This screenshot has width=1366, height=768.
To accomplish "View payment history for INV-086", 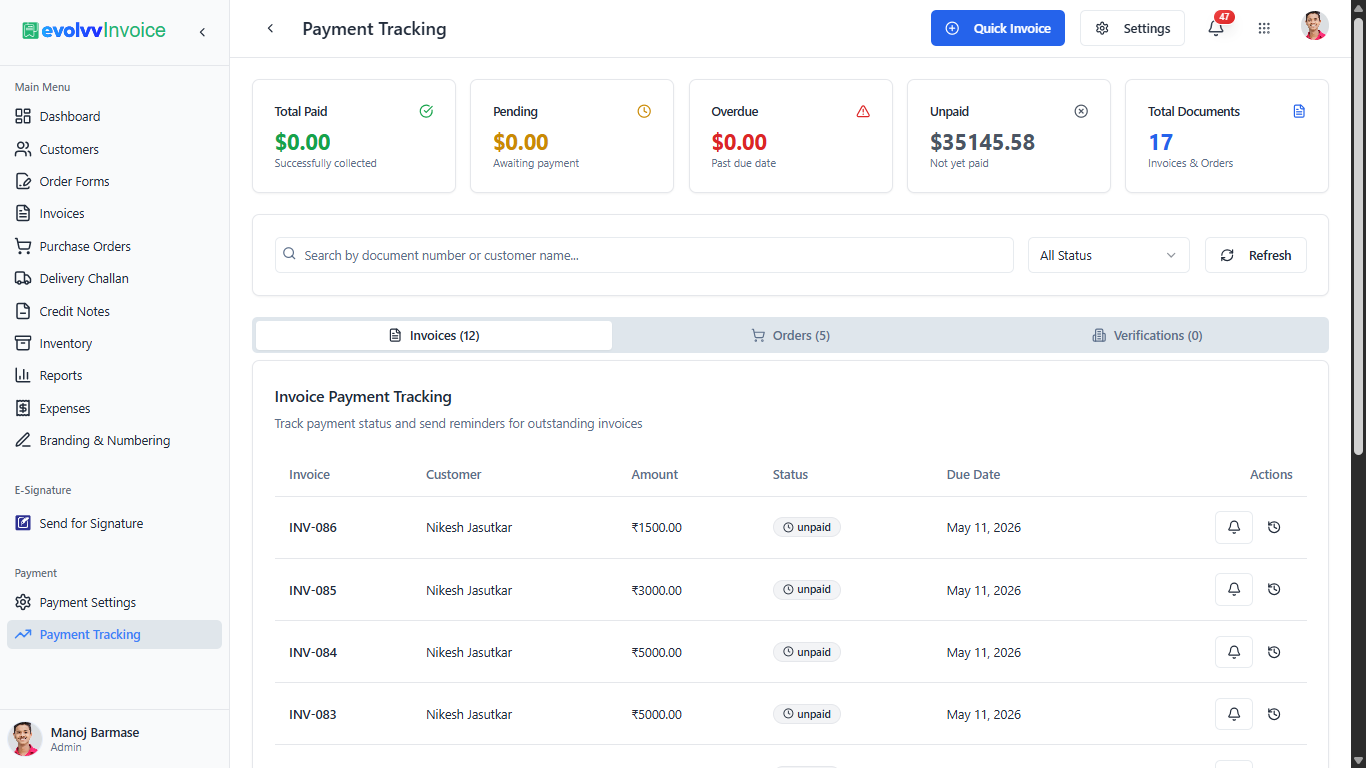I will (x=1274, y=527).
